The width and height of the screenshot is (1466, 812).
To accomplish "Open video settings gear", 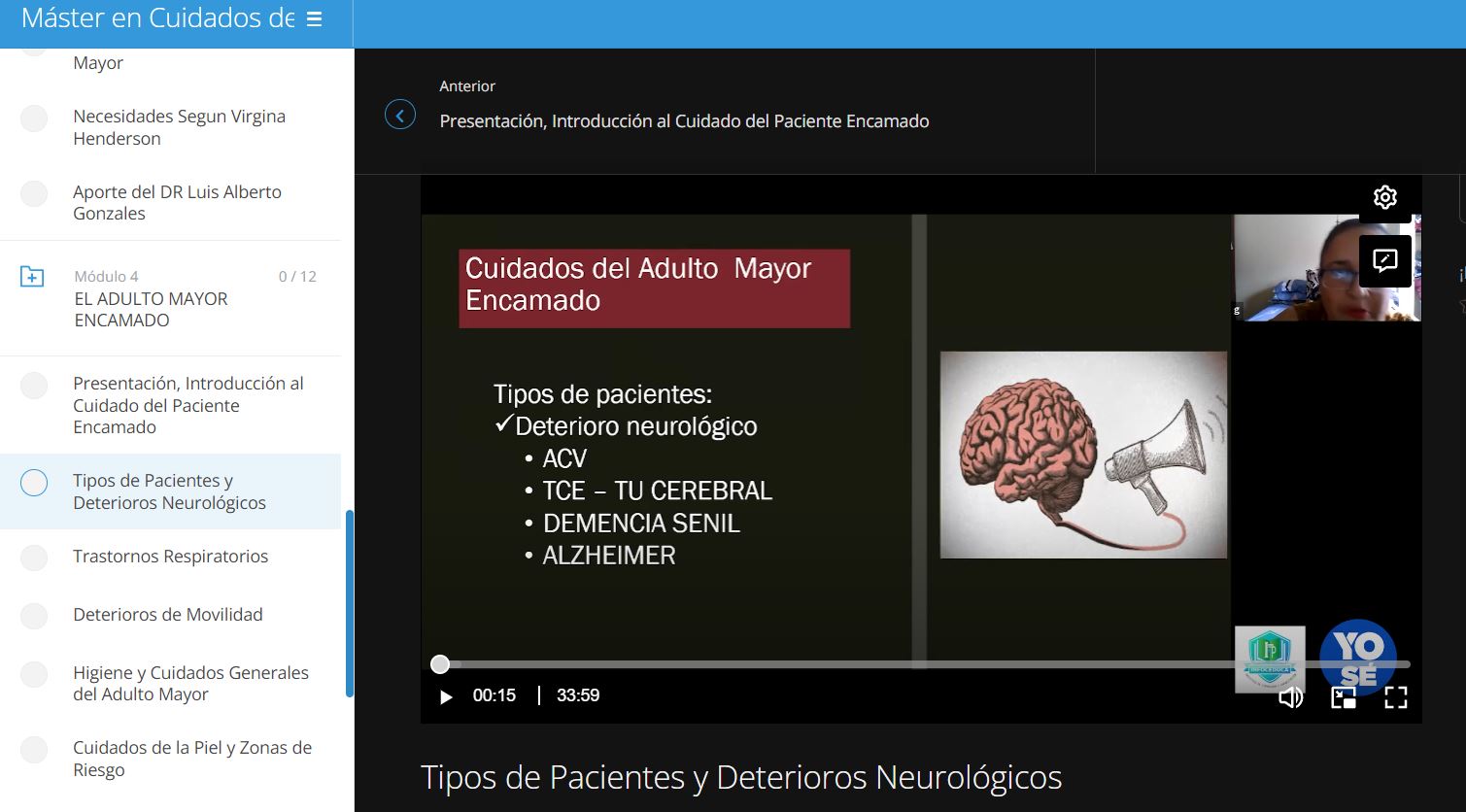I will pyautogui.click(x=1384, y=197).
